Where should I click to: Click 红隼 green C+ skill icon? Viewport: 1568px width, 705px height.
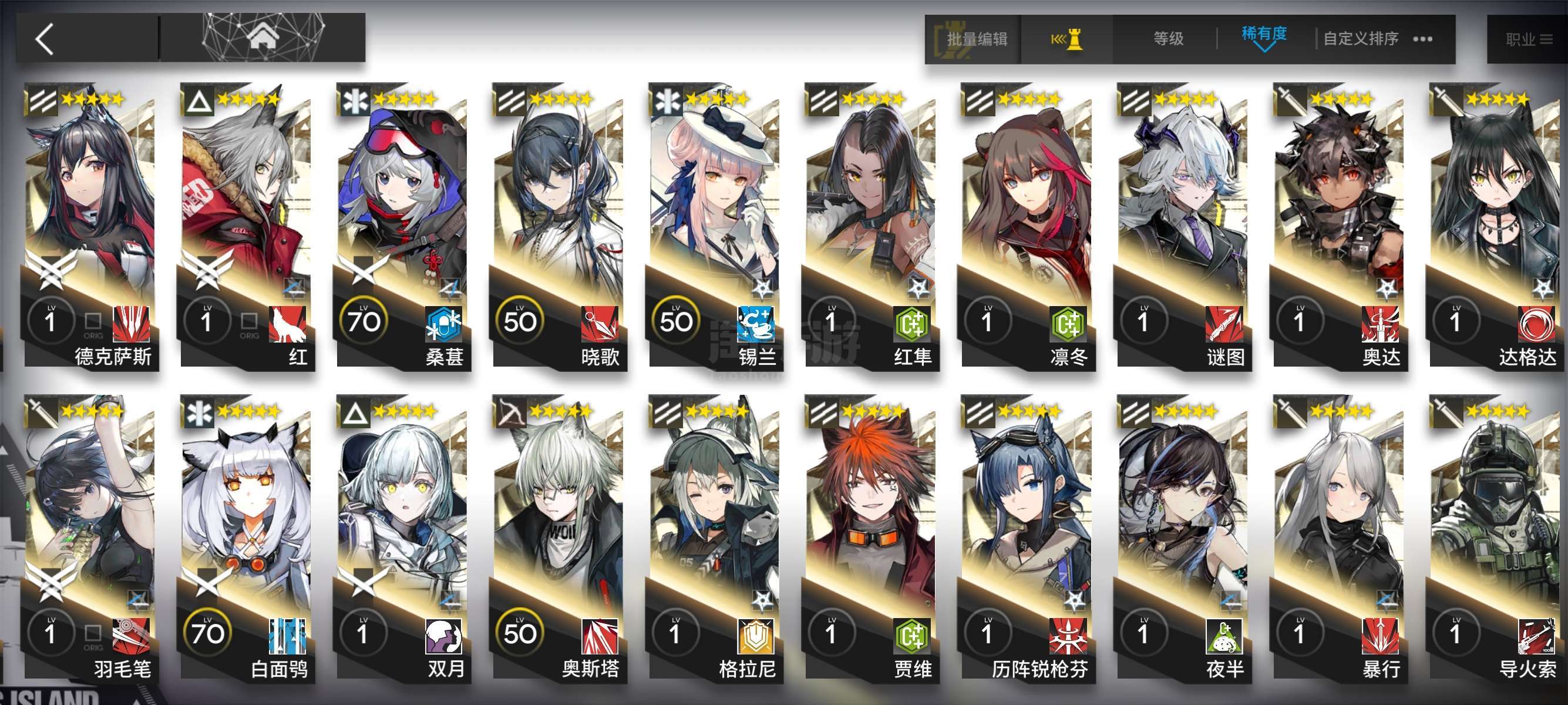tap(913, 324)
